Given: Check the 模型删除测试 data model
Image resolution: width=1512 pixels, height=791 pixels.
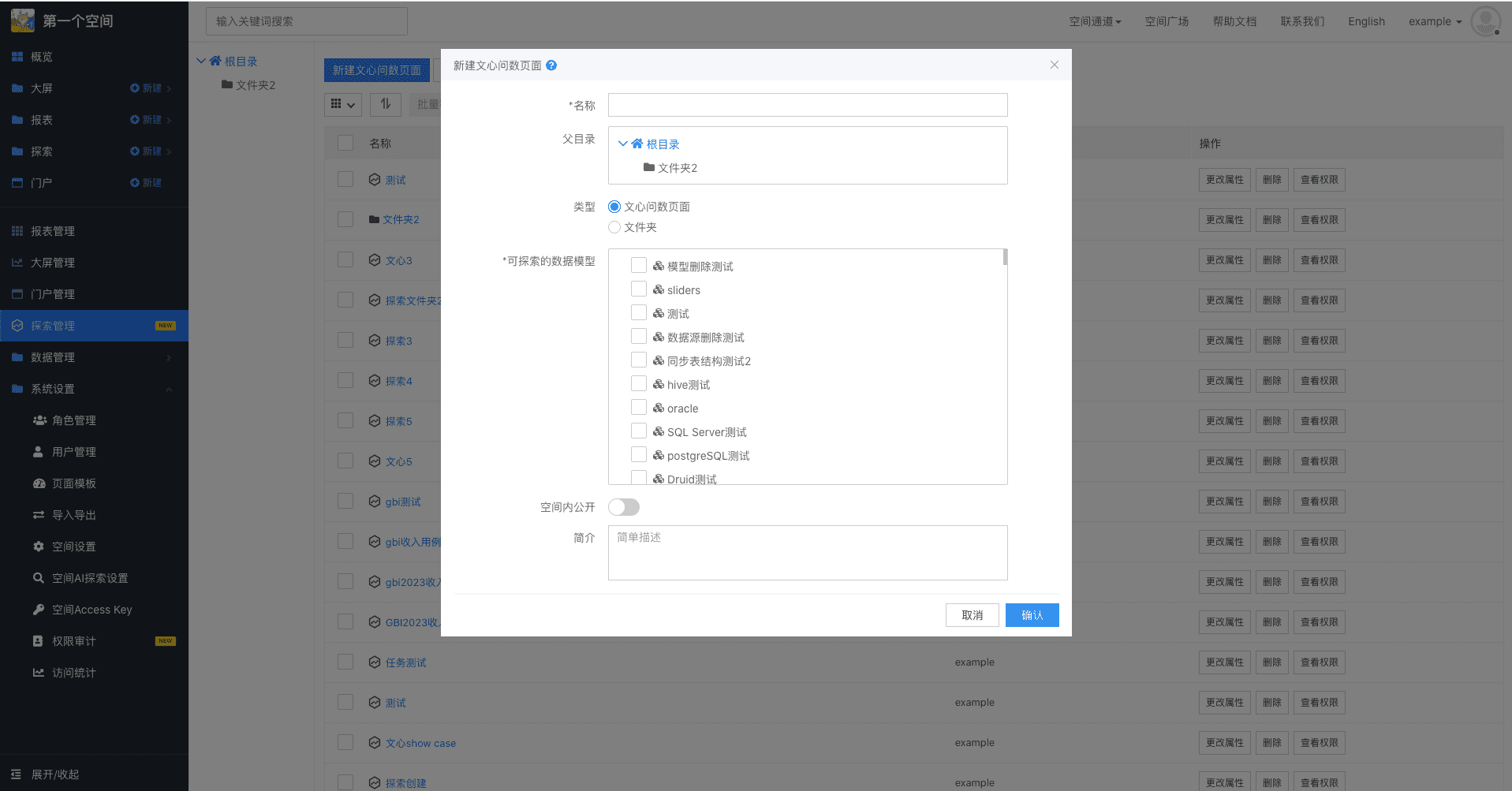Looking at the screenshot, I should coord(639,266).
